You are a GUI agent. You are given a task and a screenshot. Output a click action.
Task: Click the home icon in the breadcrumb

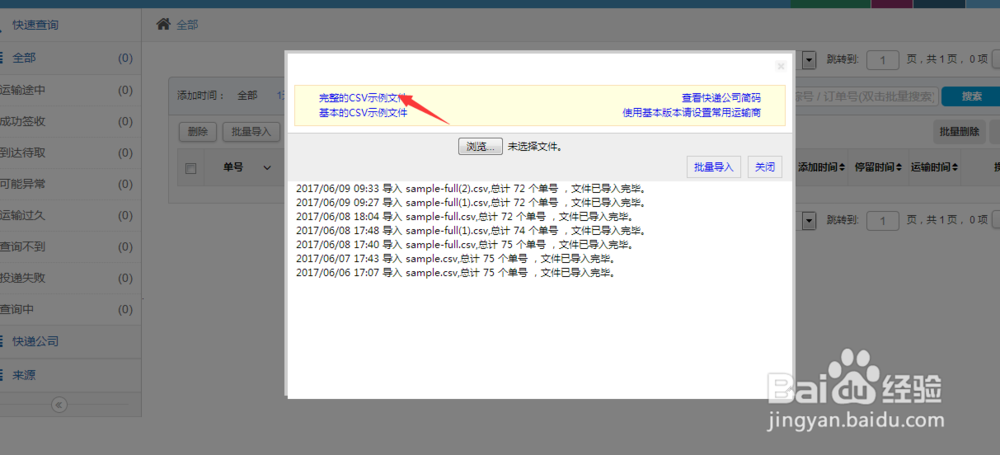[x=163, y=24]
